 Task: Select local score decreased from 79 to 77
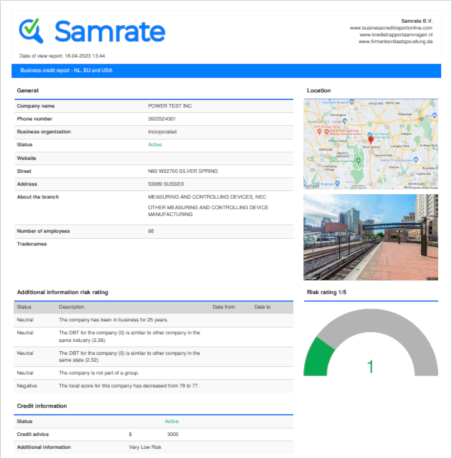[129, 386]
